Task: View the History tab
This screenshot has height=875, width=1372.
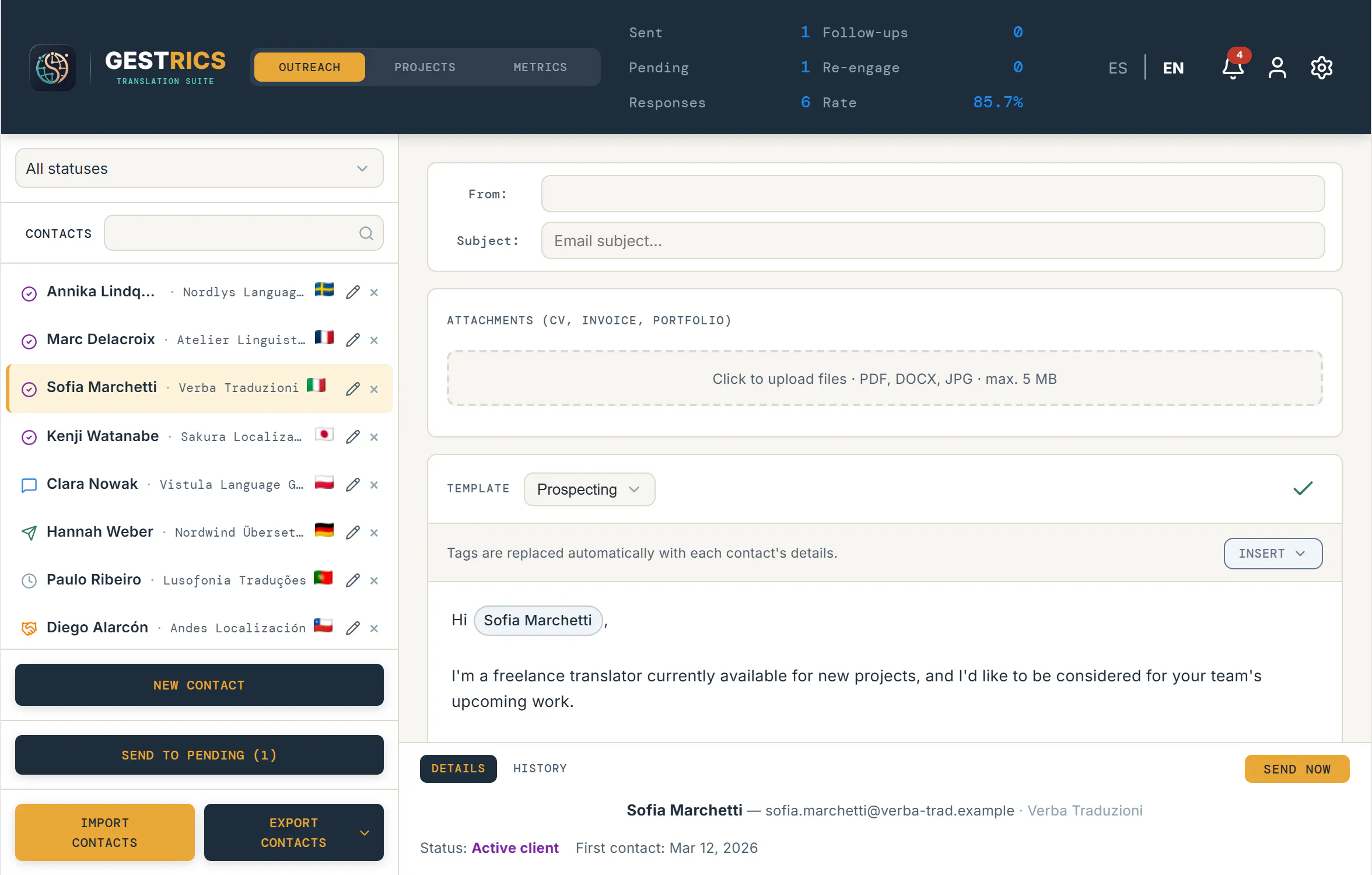Action: 540,769
